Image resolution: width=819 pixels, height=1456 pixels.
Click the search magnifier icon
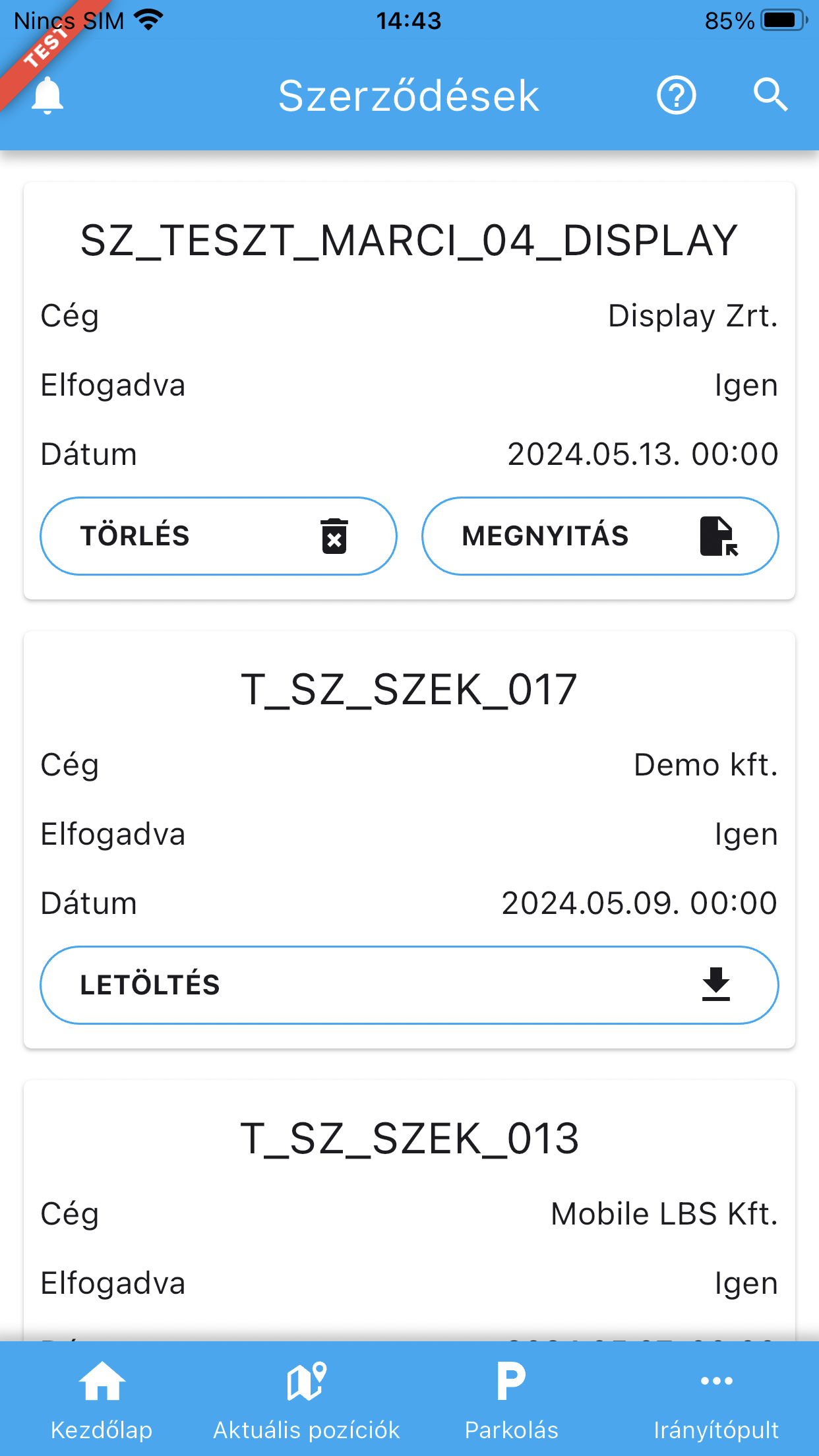[x=770, y=96]
